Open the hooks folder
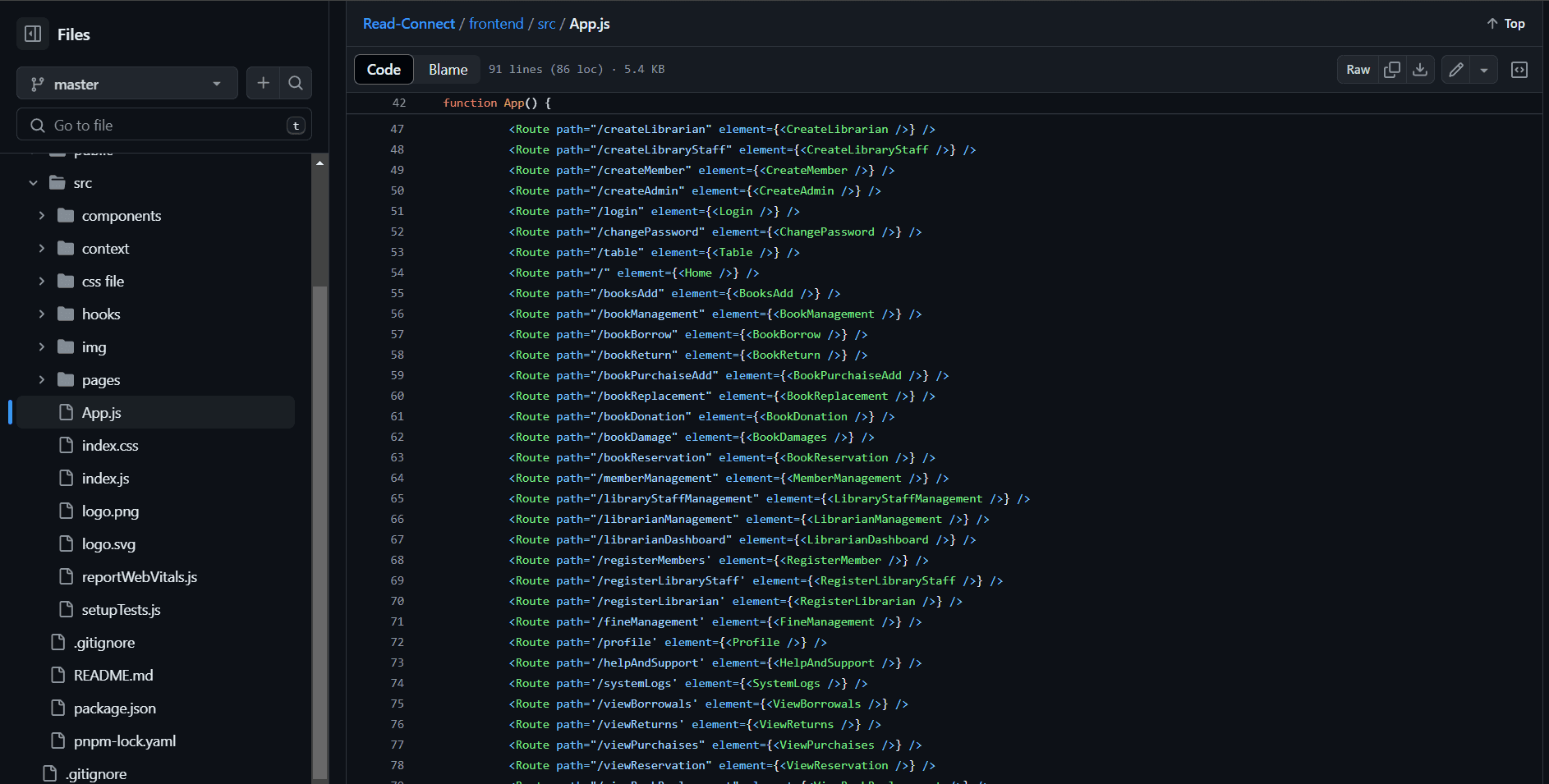 point(101,314)
